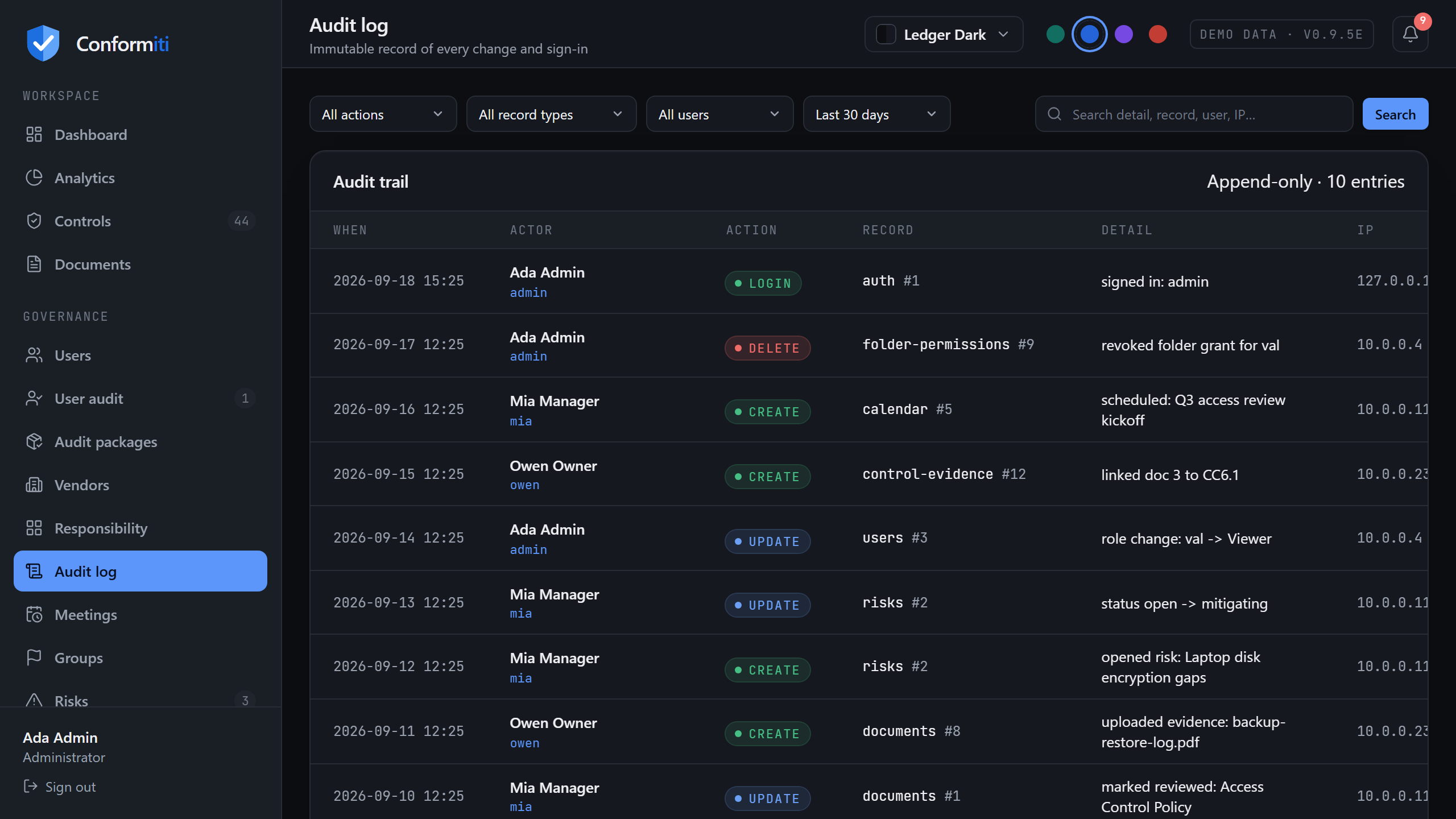Image resolution: width=1456 pixels, height=819 pixels.
Task: Click the Sign out arrow icon
Action: pyautogui.click(x=30, y=787)
